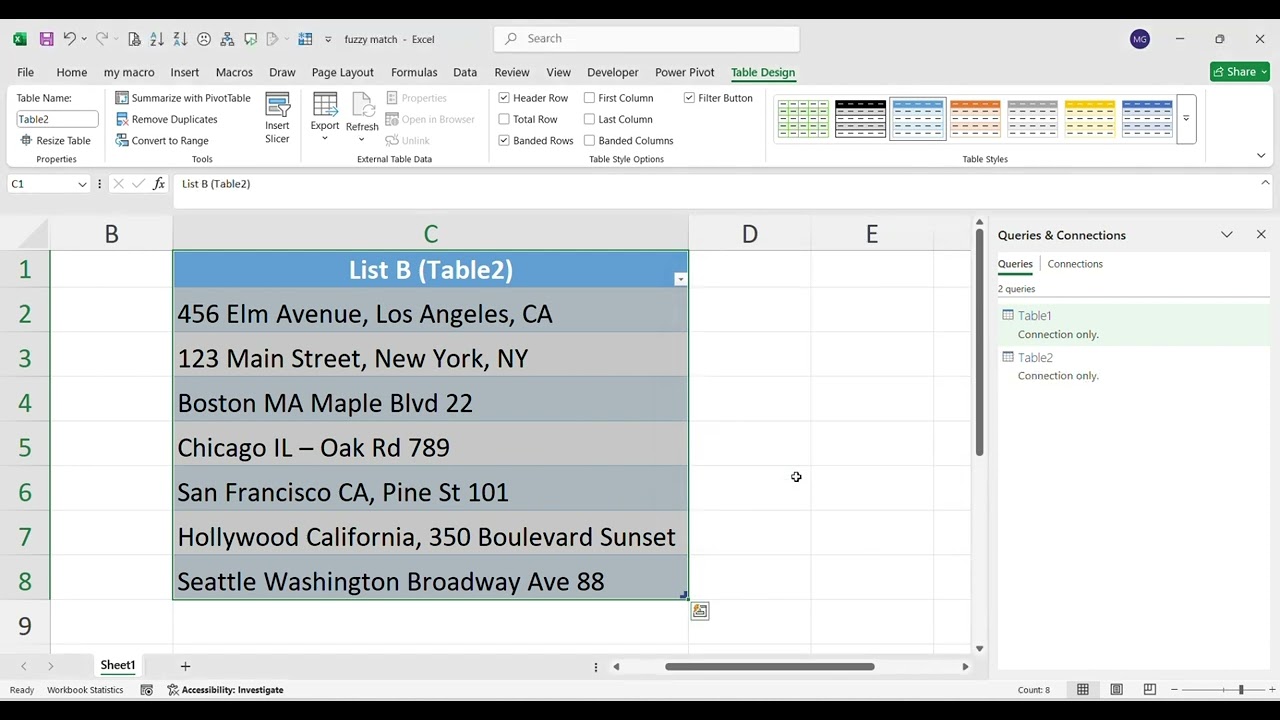Image resolution: width=1280 pixels, height=720 pixels.
Task: Expand the Name Box dropdown
Action: (81, 184)
